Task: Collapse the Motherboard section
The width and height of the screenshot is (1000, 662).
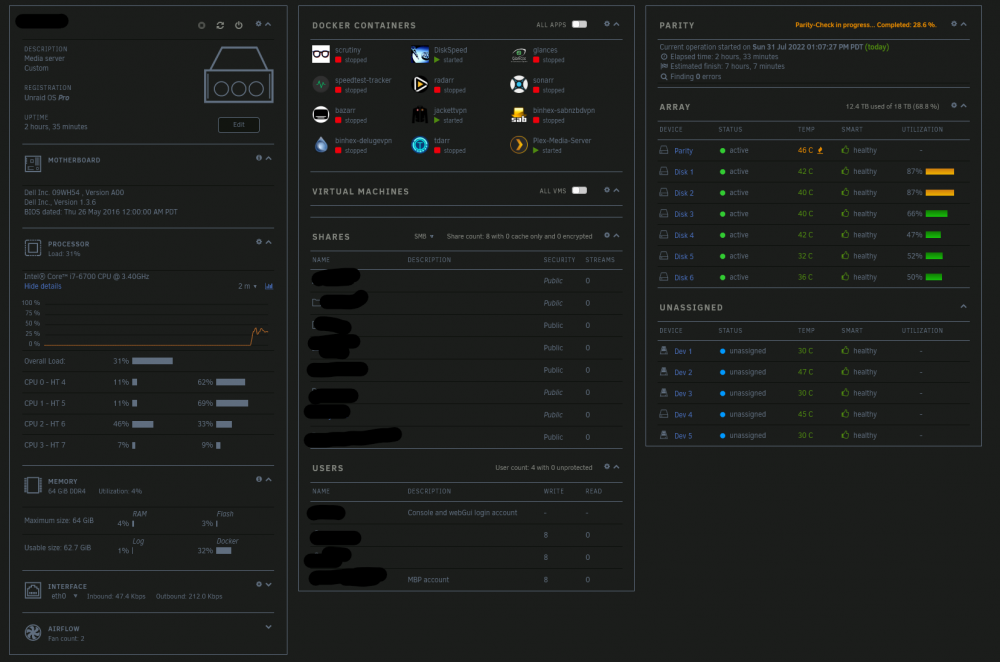Action: tap(268, 158)
